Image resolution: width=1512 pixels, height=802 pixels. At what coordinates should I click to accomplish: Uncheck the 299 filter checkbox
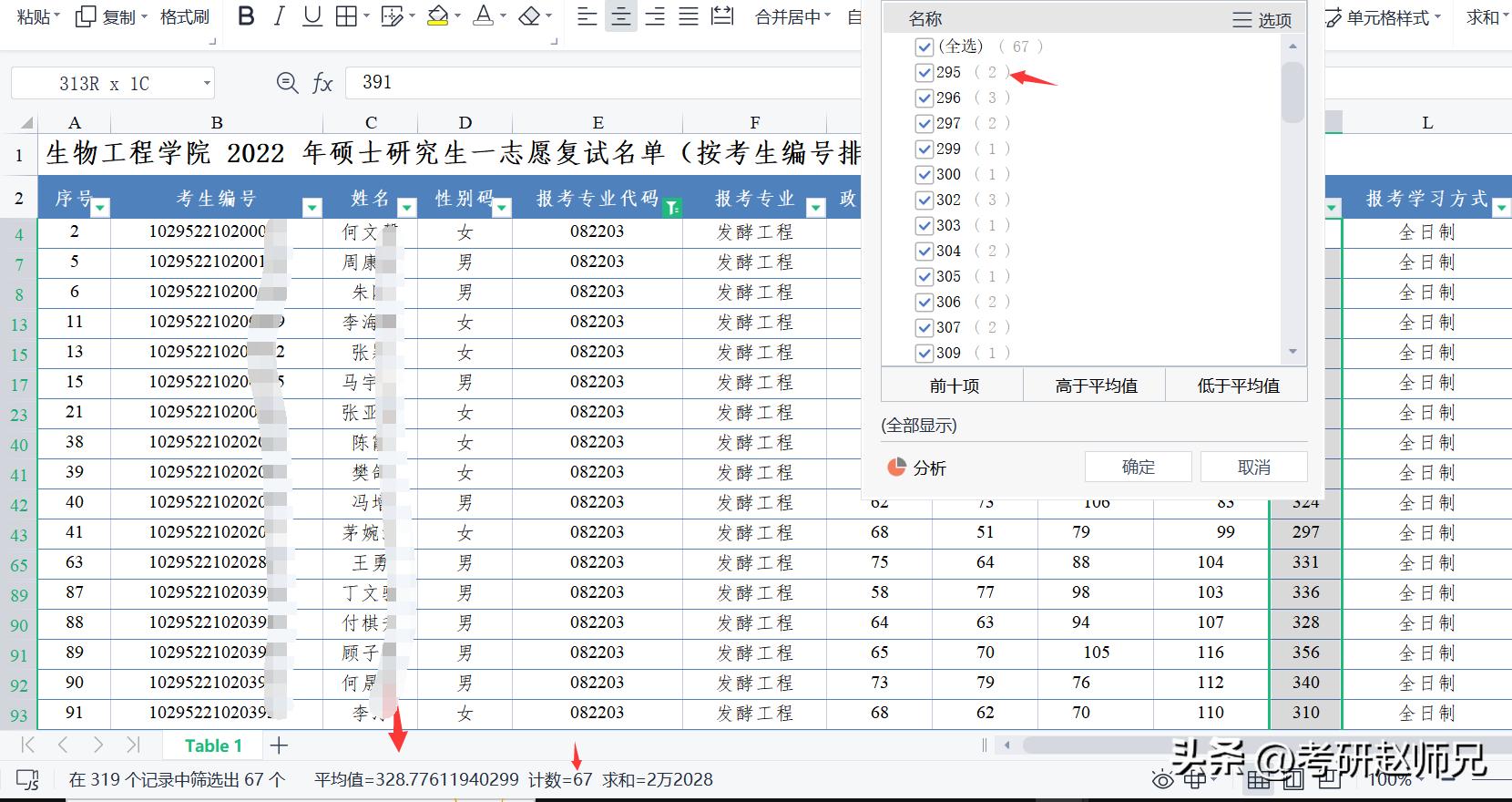pyautogui.click(x=925, y=149)
